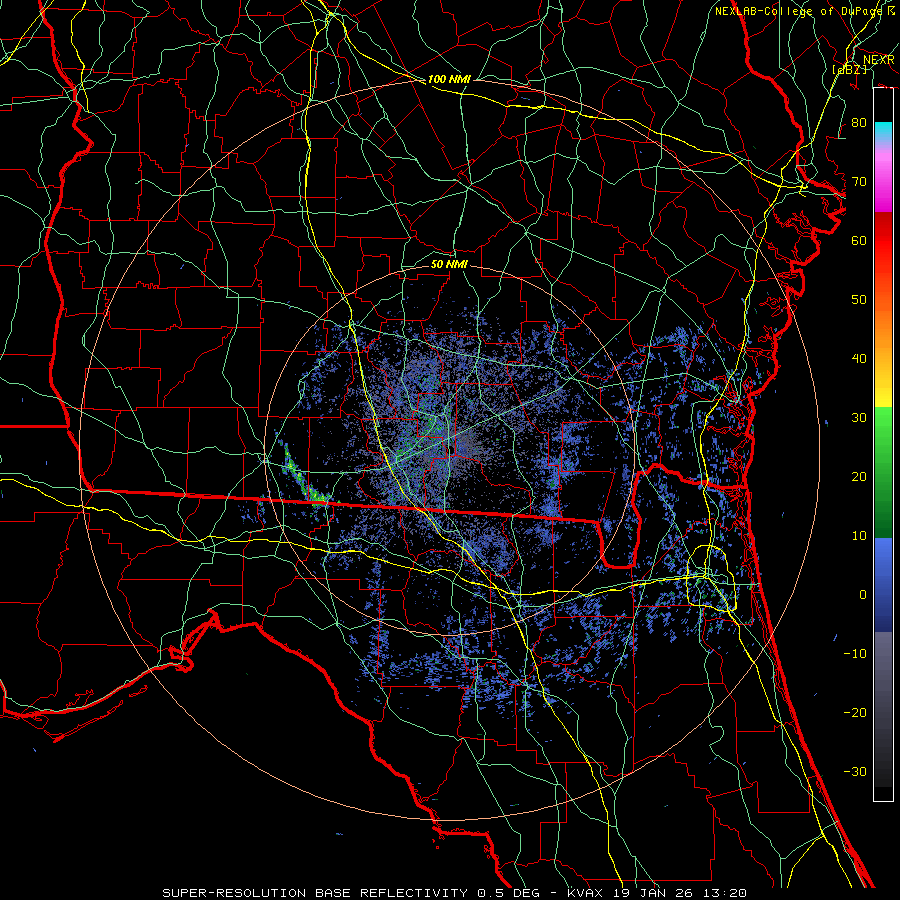The width and height of the screenshot is (900, 900).
Task: Click the "20" value on the dBZ scale
Action: (x=859, y=476)
